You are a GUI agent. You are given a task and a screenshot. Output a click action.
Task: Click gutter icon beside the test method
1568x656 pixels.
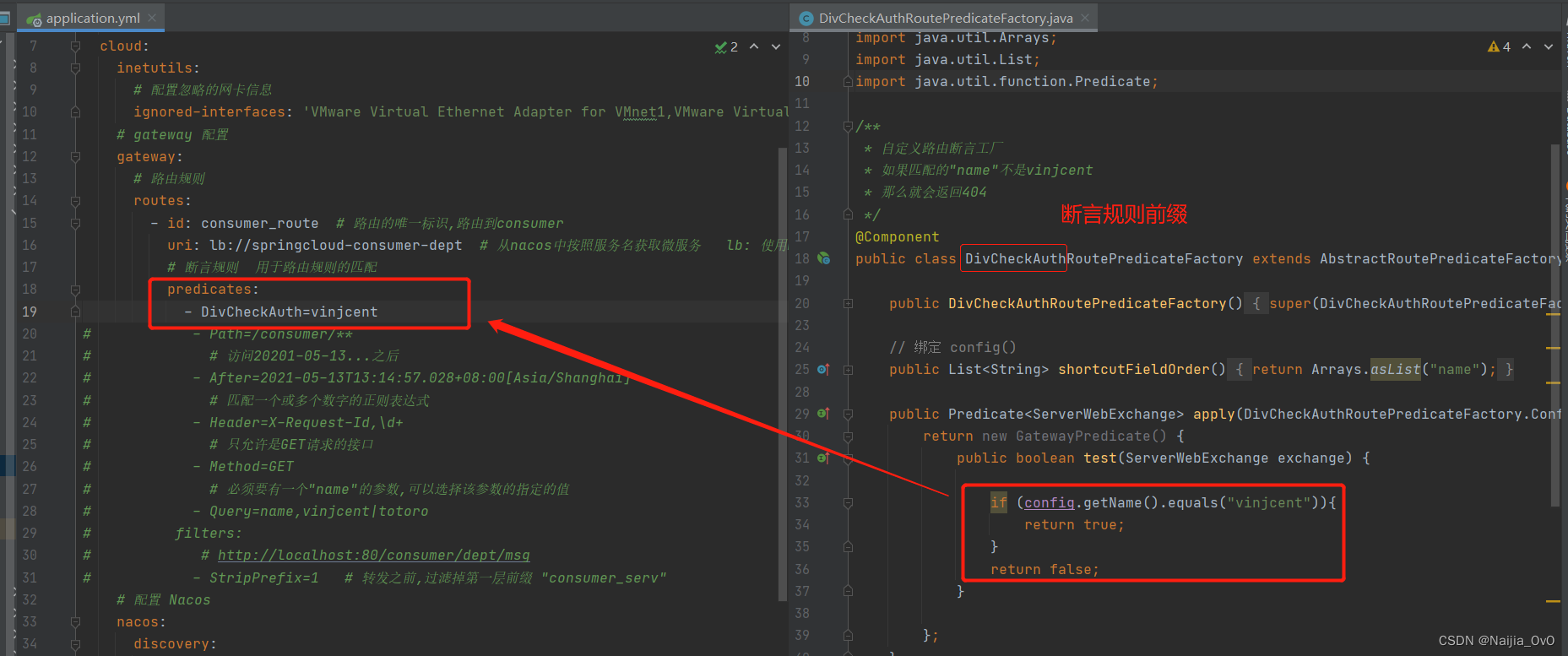pos(823,458)
